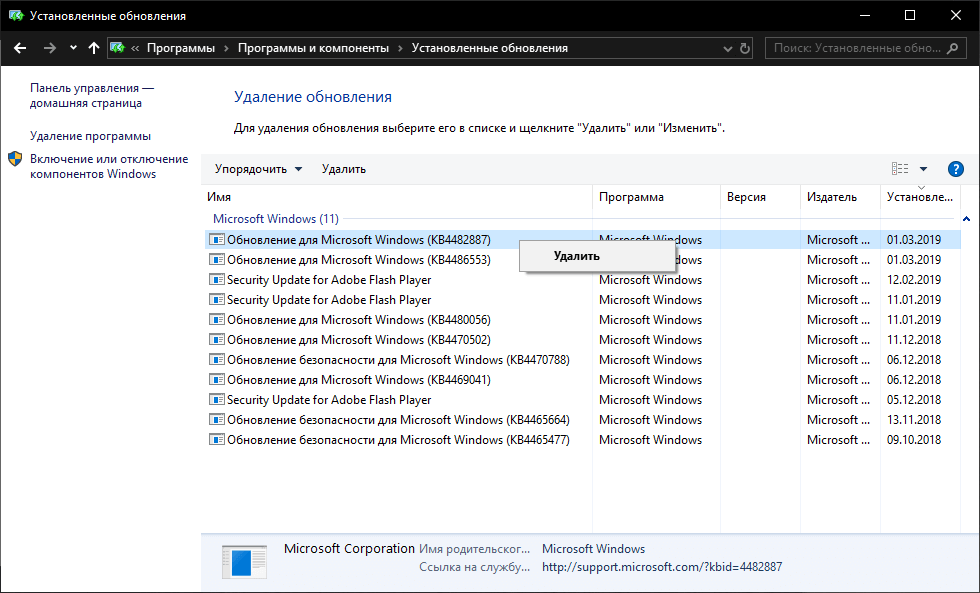Open the Удаление программы link
This screenshot has height=593, width=980.
[x=91, y=136]
